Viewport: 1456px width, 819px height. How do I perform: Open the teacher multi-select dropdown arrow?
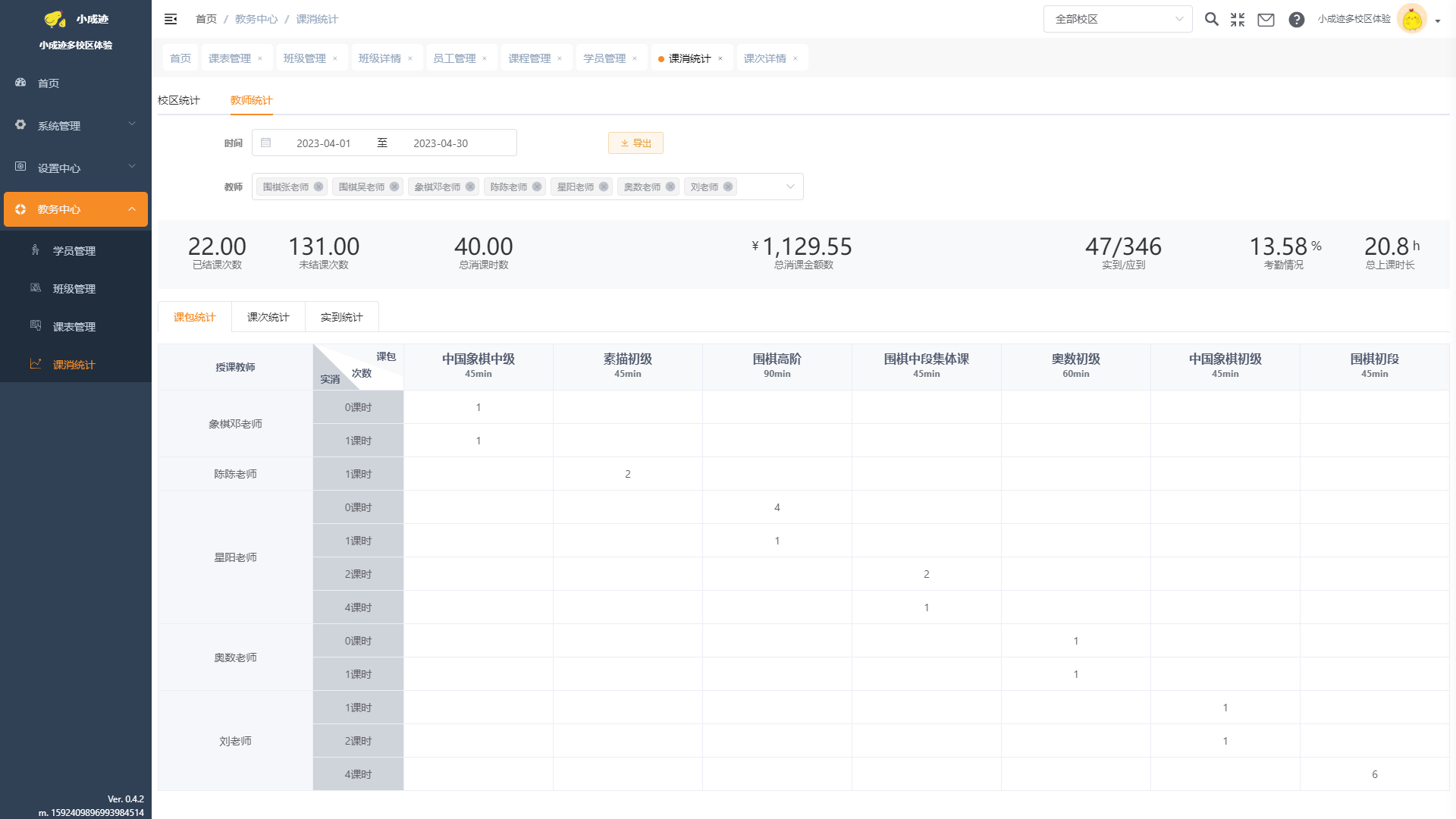[x=790, y=187]
